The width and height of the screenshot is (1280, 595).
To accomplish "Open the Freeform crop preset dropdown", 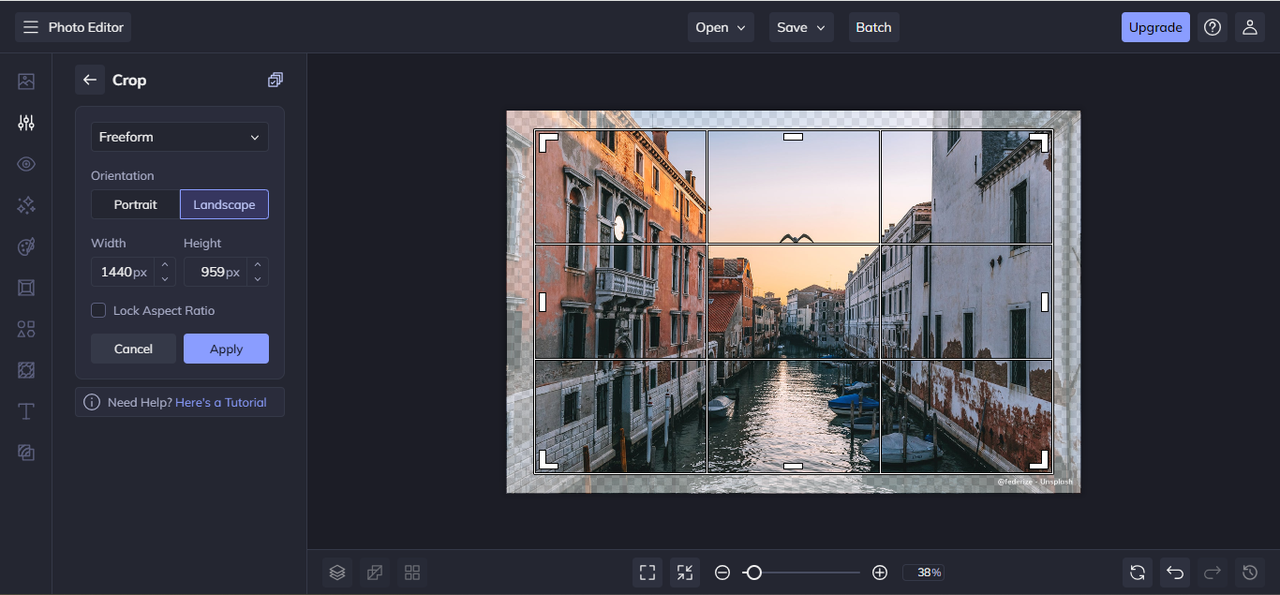I will (x=179, y=137).
